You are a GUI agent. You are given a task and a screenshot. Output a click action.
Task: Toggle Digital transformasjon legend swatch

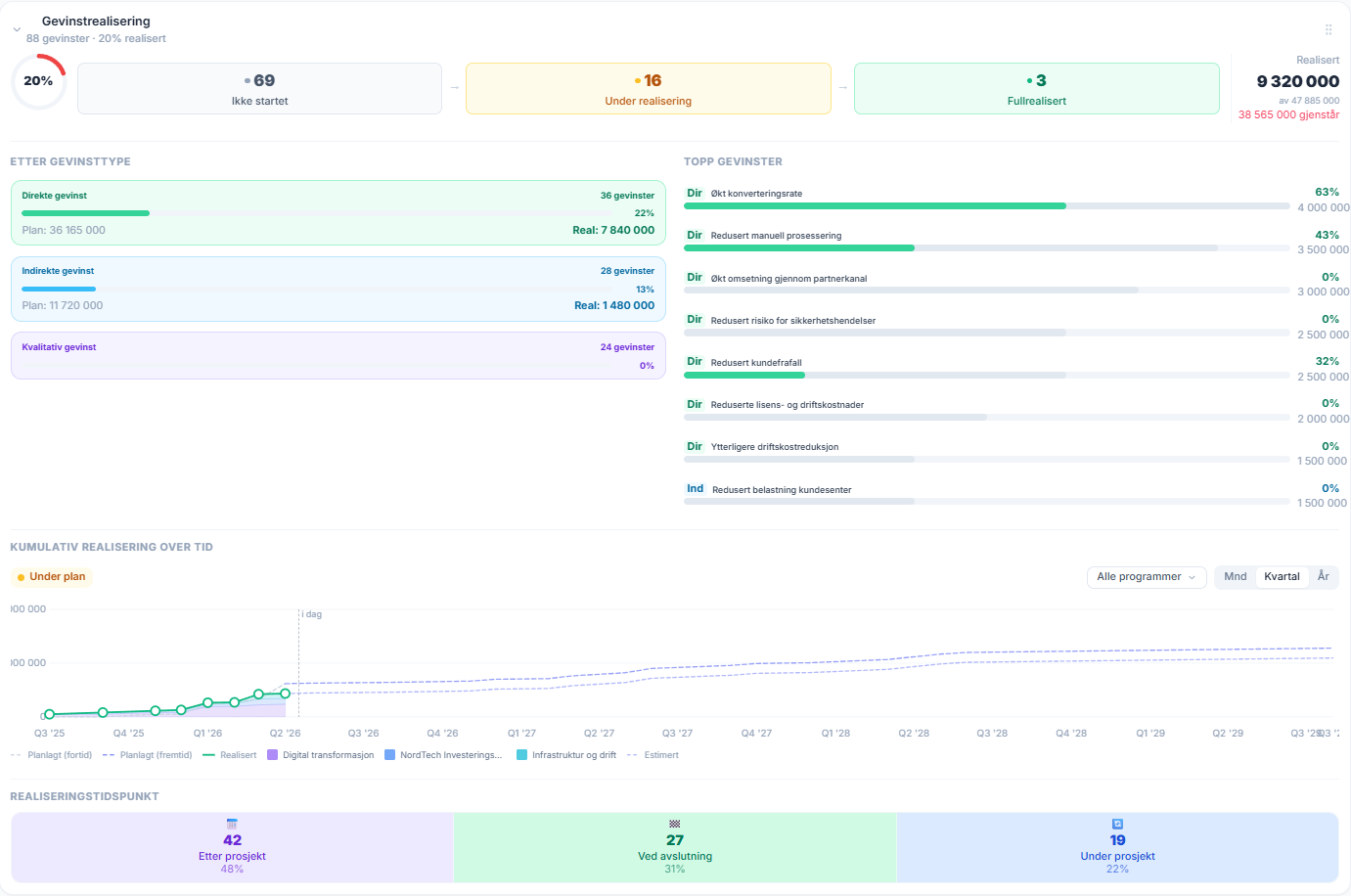tap(273, 755)
